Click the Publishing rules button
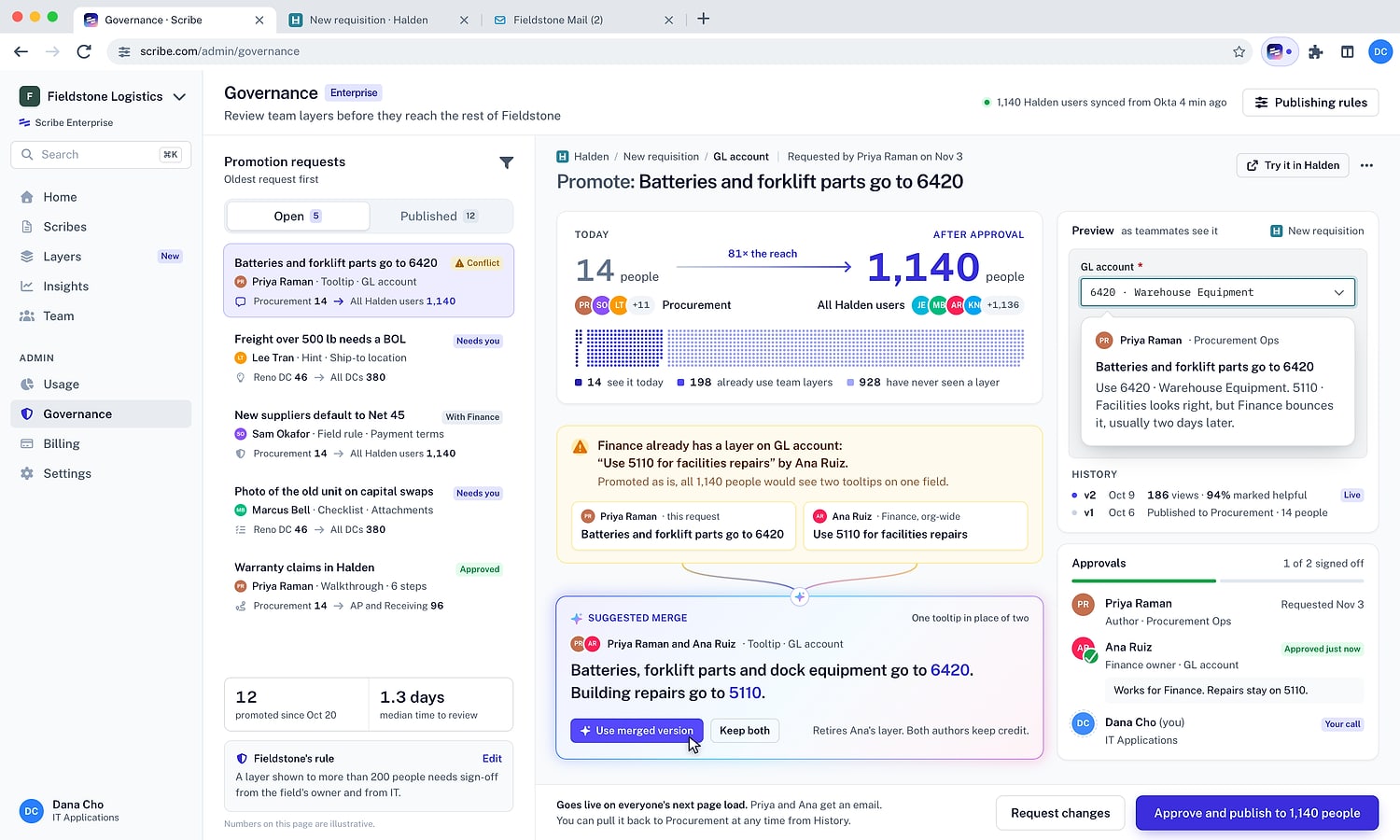Screen dimensions: 1400x840 coord(1310,103)
